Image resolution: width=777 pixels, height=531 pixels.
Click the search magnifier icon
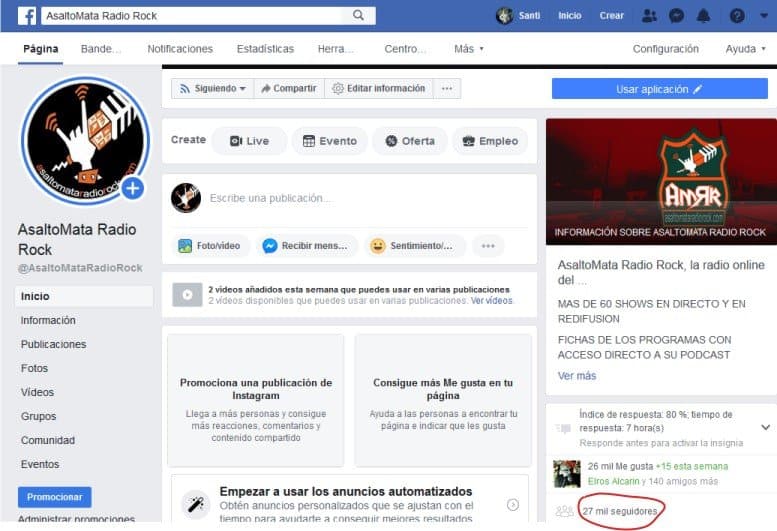[x=359, y=16]
